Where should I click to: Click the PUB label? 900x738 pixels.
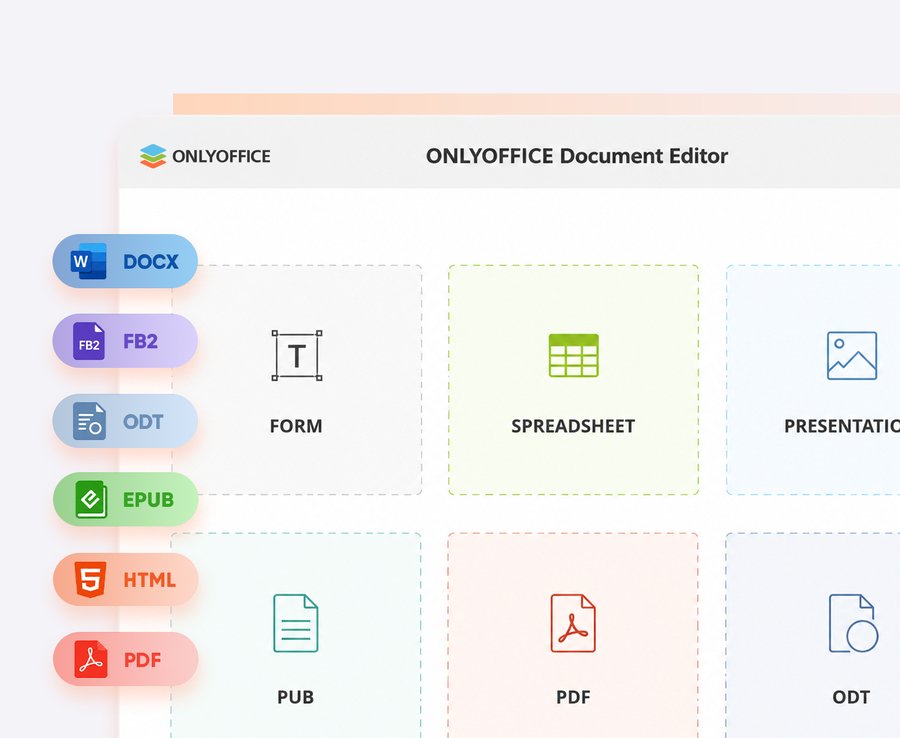click(x=296, y=697)
